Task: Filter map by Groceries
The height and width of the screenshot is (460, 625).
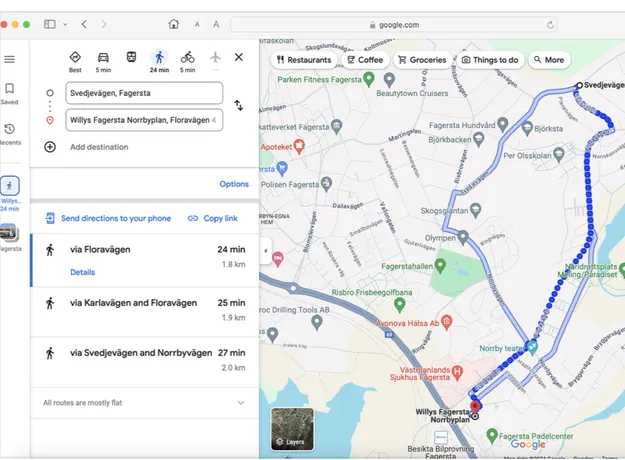Action: coord(423,60)
